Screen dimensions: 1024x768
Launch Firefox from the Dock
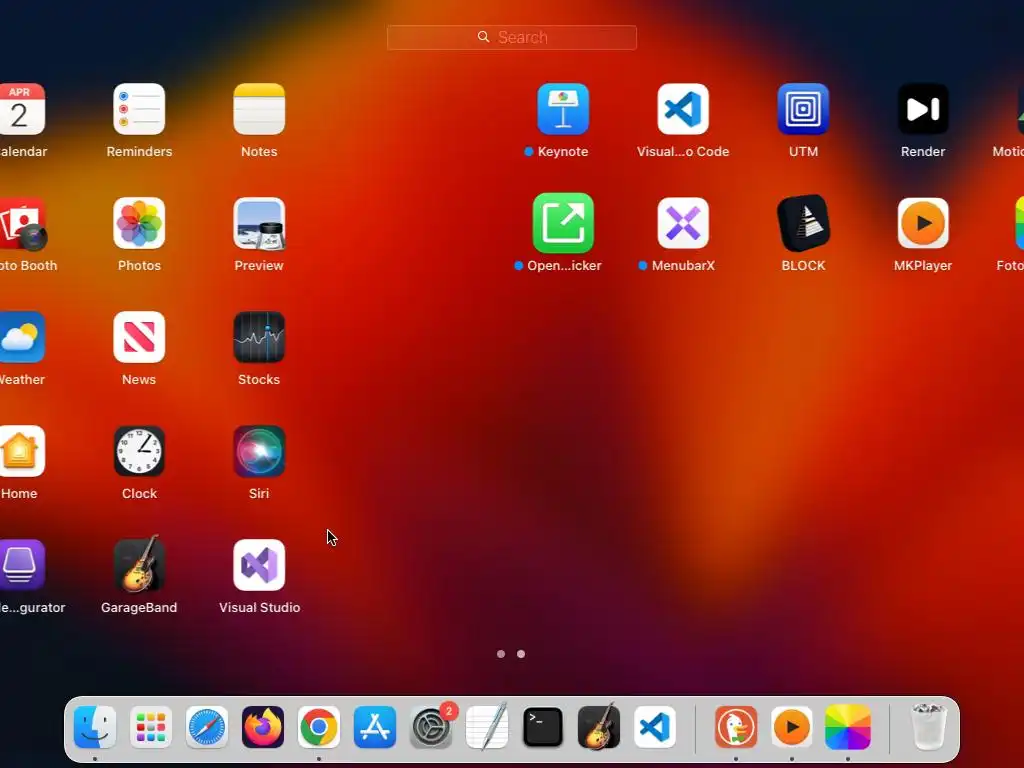click(x=263, y=727)
